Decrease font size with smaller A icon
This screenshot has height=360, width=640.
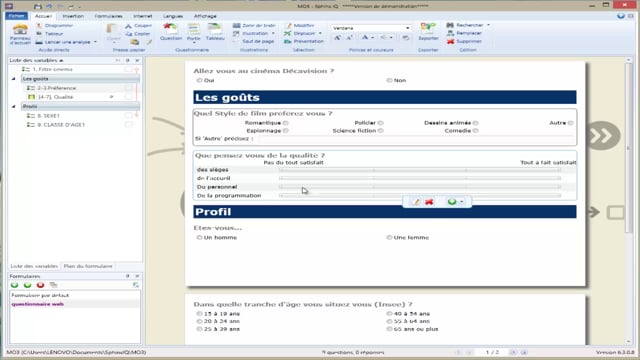click(x=349, y=38)
